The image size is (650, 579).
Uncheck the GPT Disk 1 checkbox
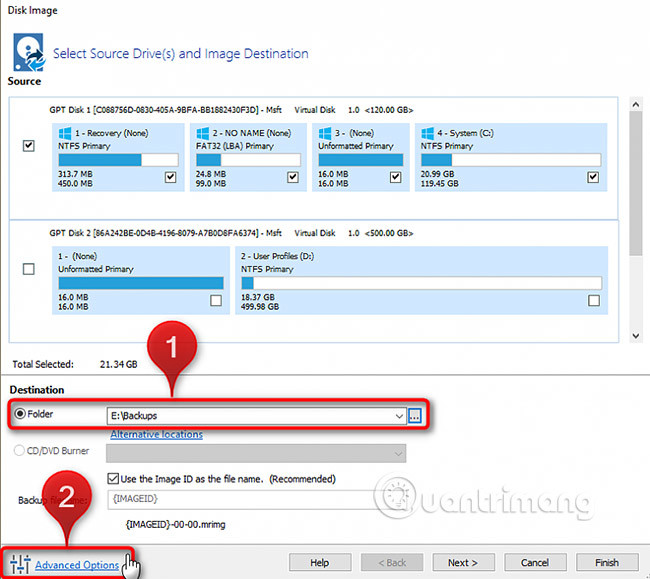click(x=28, y=146)
